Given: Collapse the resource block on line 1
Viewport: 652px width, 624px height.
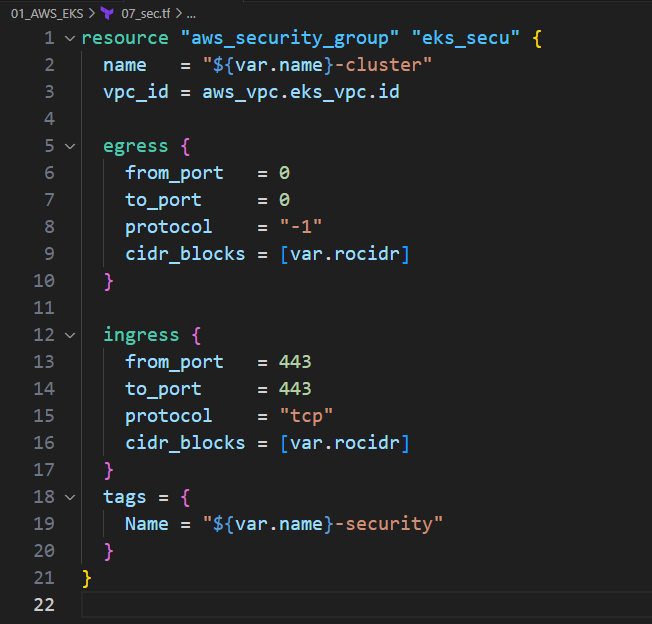Looking at the screenshot, I should tap(70, 39).
